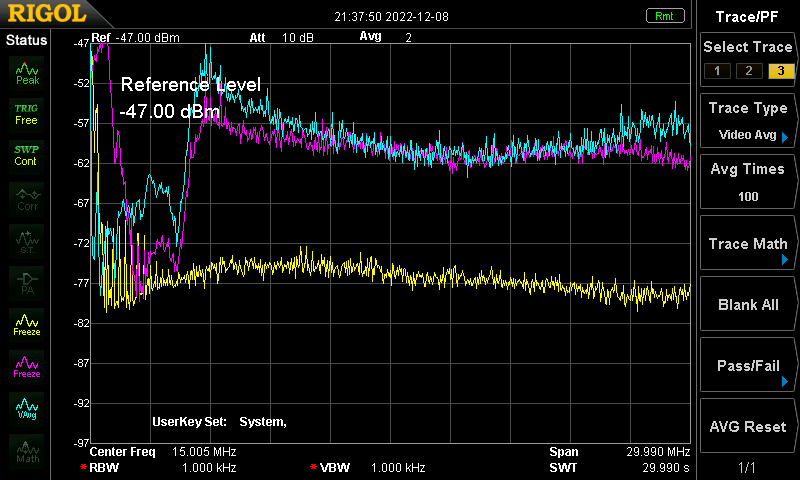Click the magenta Freeze trace icon
The height and width of the screenshot is (480, 800).
27,367
